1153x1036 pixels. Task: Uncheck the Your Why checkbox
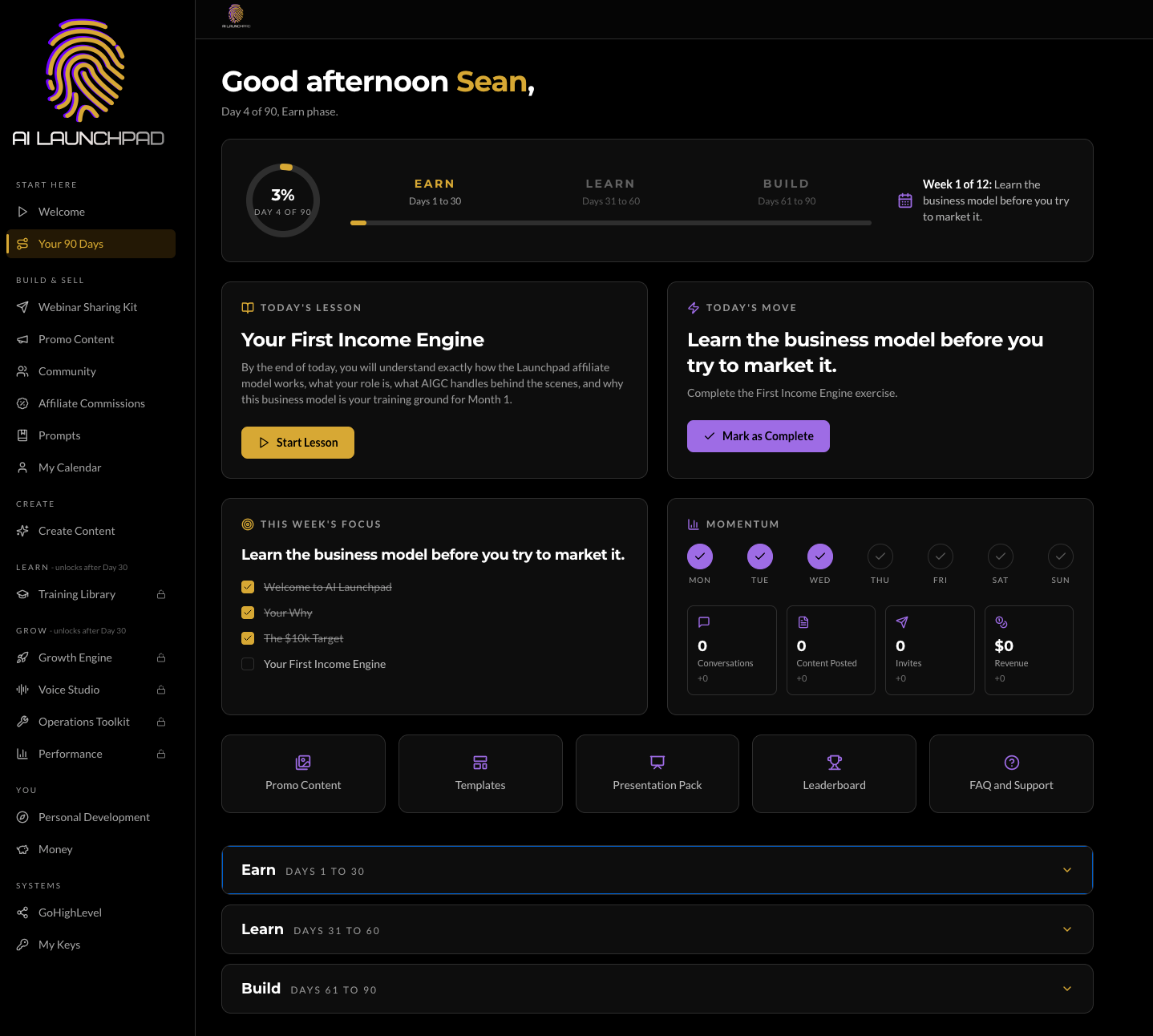pos(248,613)
